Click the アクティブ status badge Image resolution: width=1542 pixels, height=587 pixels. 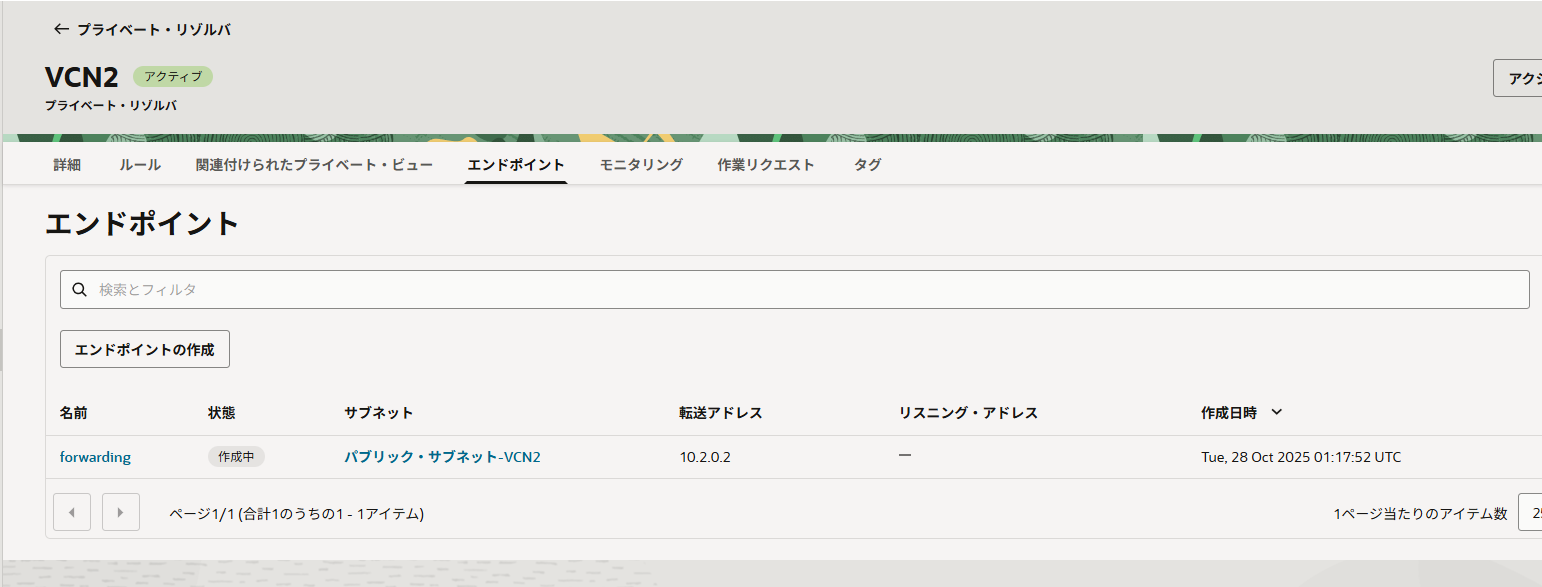[173, 77]
